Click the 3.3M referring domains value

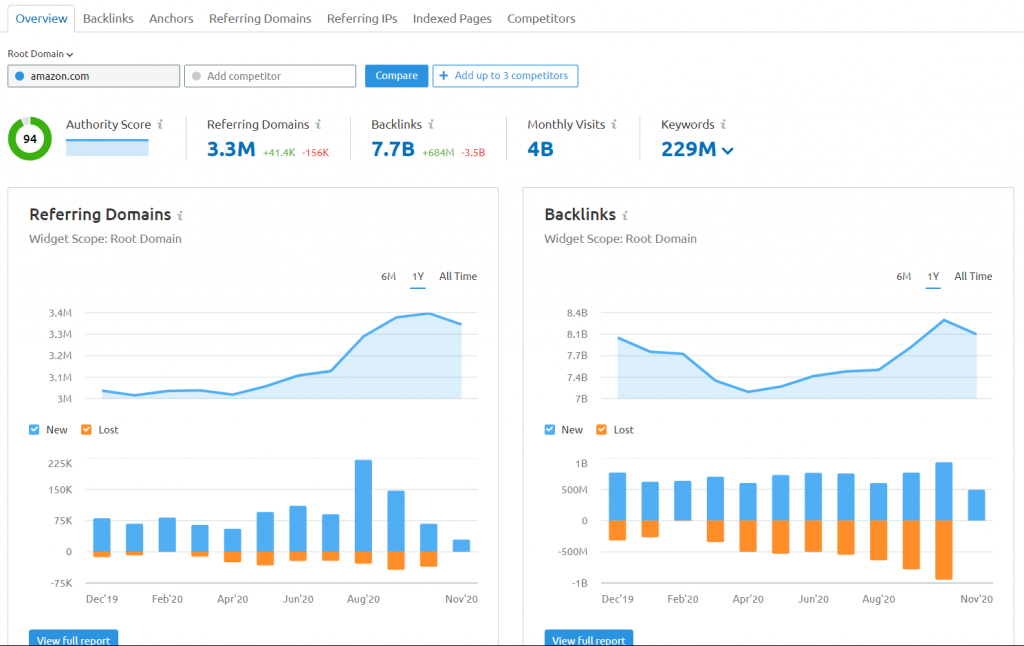click(231, 150)
